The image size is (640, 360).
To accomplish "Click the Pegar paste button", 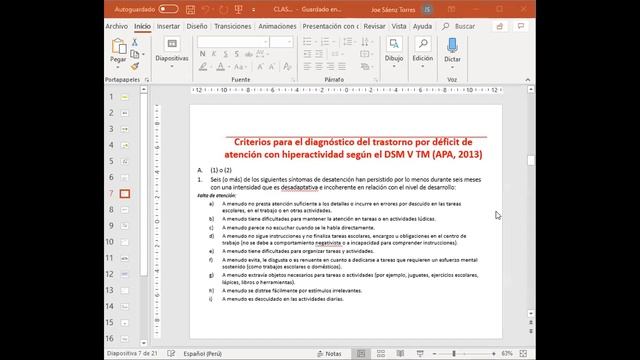I will point(118,50).
